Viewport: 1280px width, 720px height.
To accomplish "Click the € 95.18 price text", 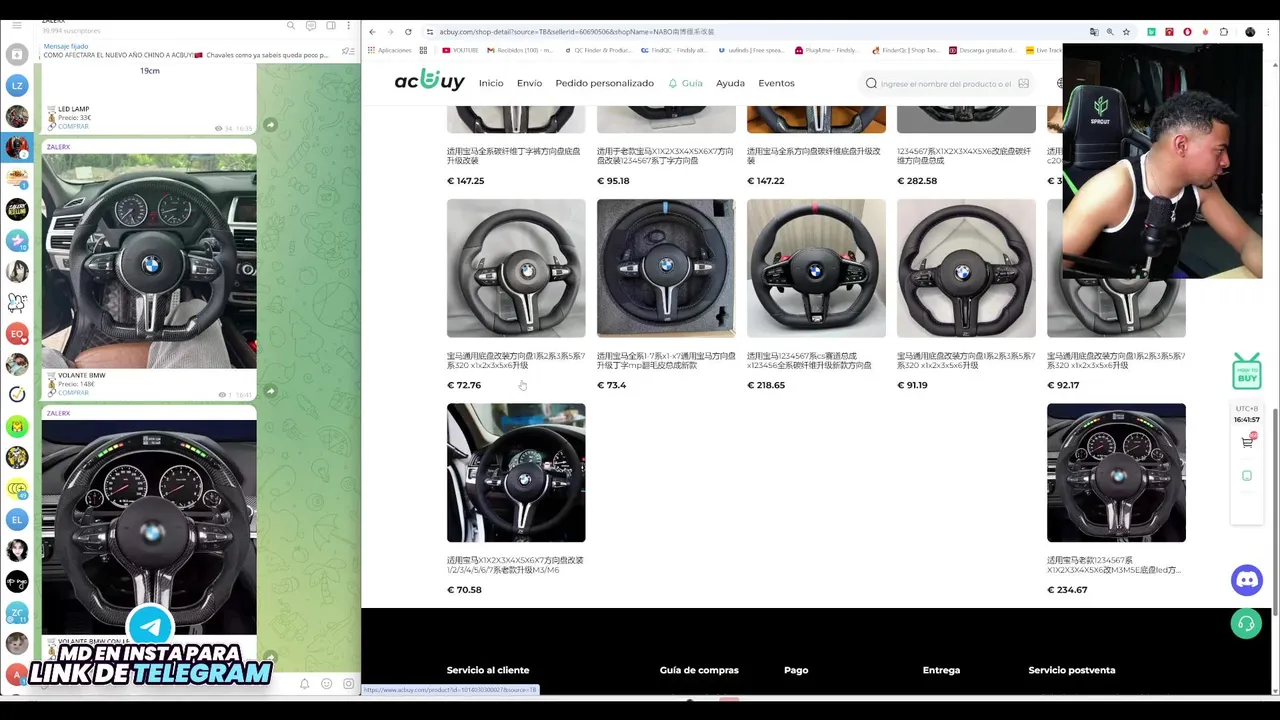I will (613, 181).
